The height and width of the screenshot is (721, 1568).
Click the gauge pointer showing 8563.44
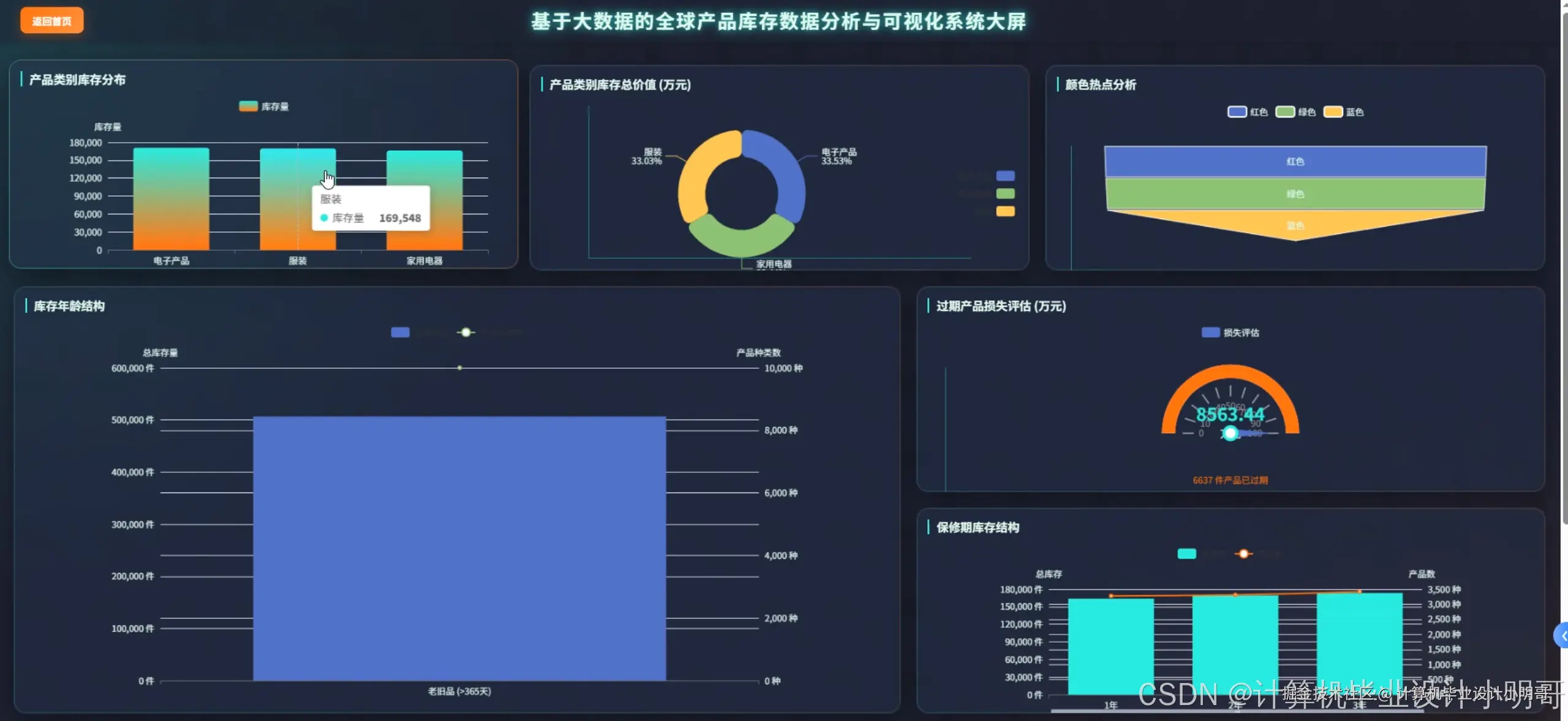[1231, 434]
